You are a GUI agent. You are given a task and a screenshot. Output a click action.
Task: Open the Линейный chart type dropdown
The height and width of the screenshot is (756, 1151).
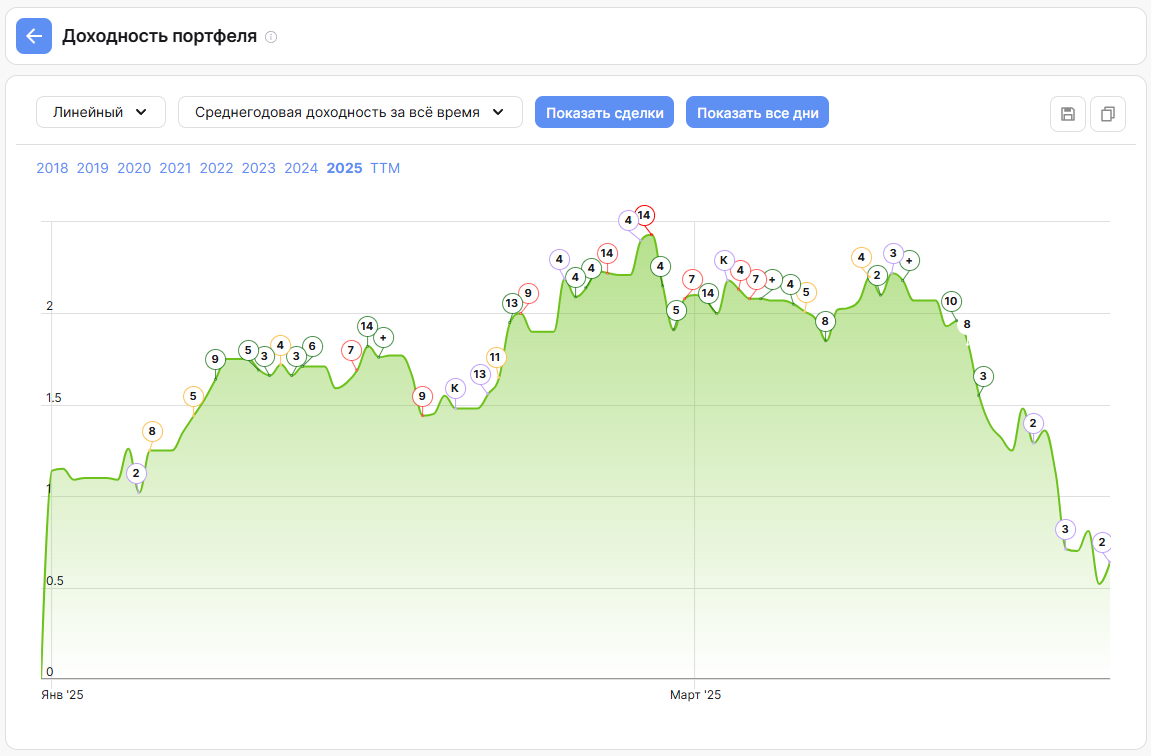(101, 112)
